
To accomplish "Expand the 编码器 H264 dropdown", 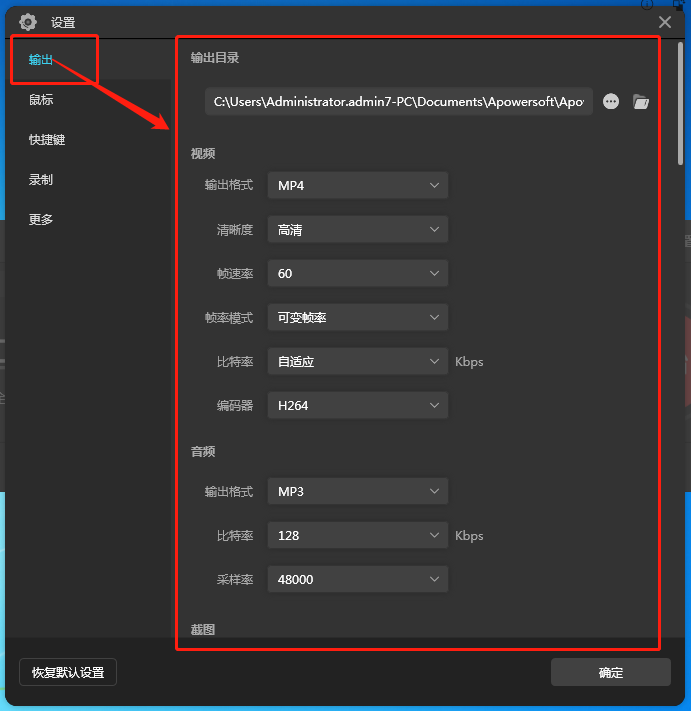I will click(x=358, y=405).
